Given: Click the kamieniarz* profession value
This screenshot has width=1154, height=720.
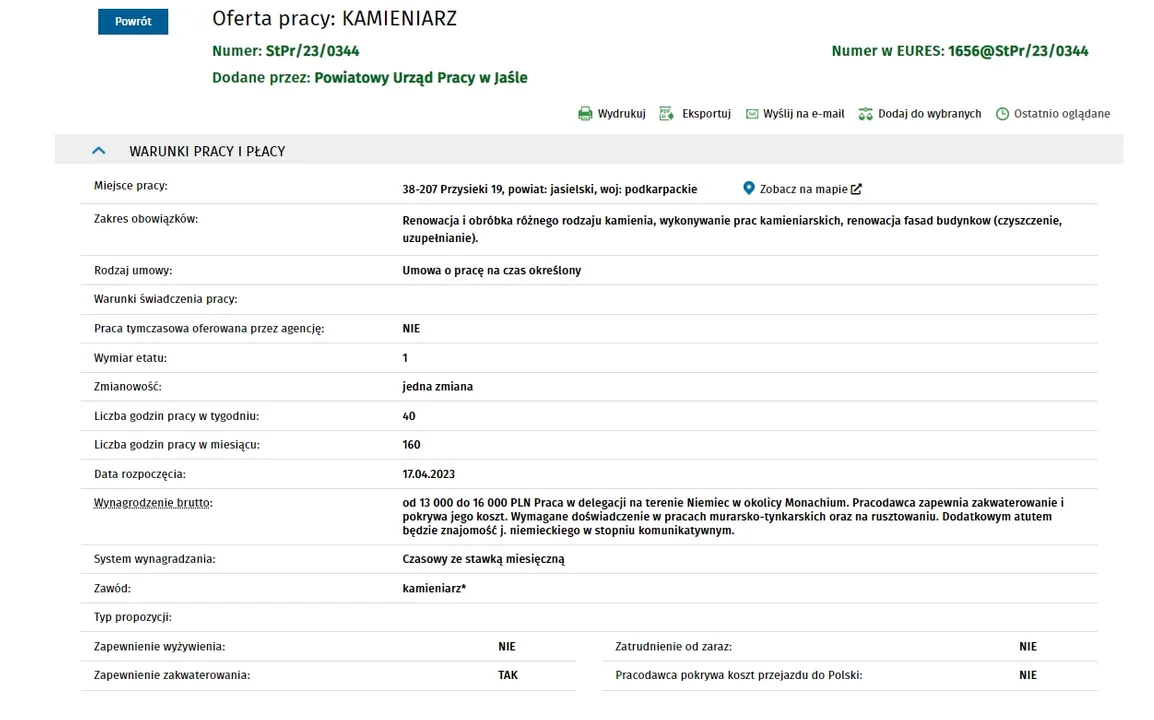Looking at the screenshot, I should coord(434,588).
